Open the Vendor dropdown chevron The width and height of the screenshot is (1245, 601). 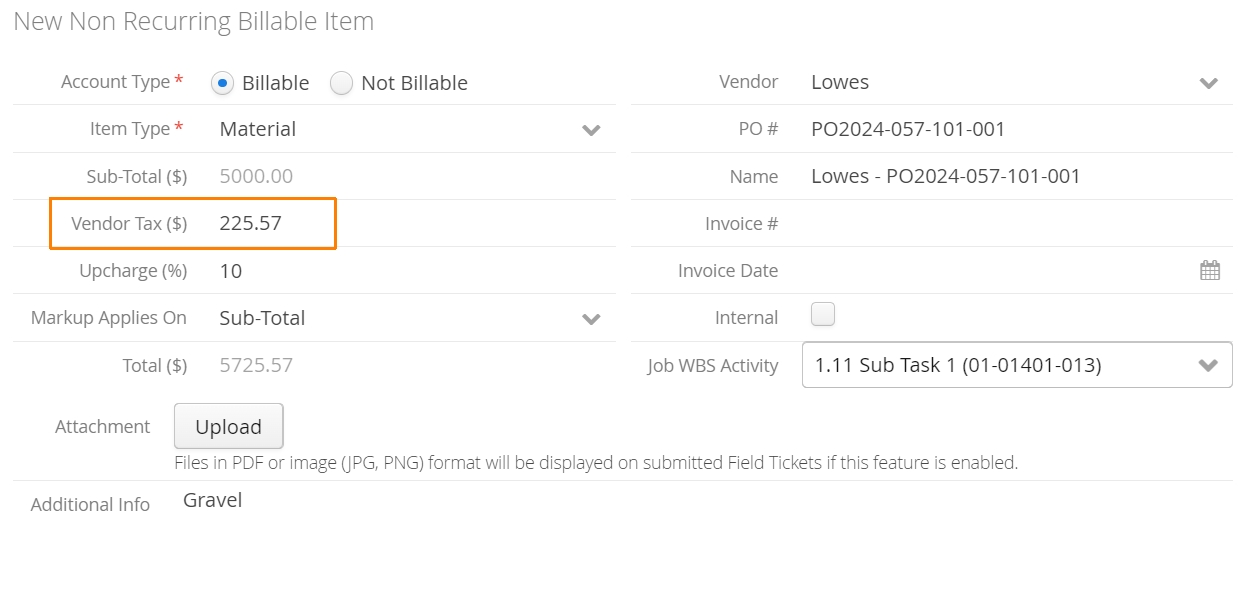[1209, 83]
